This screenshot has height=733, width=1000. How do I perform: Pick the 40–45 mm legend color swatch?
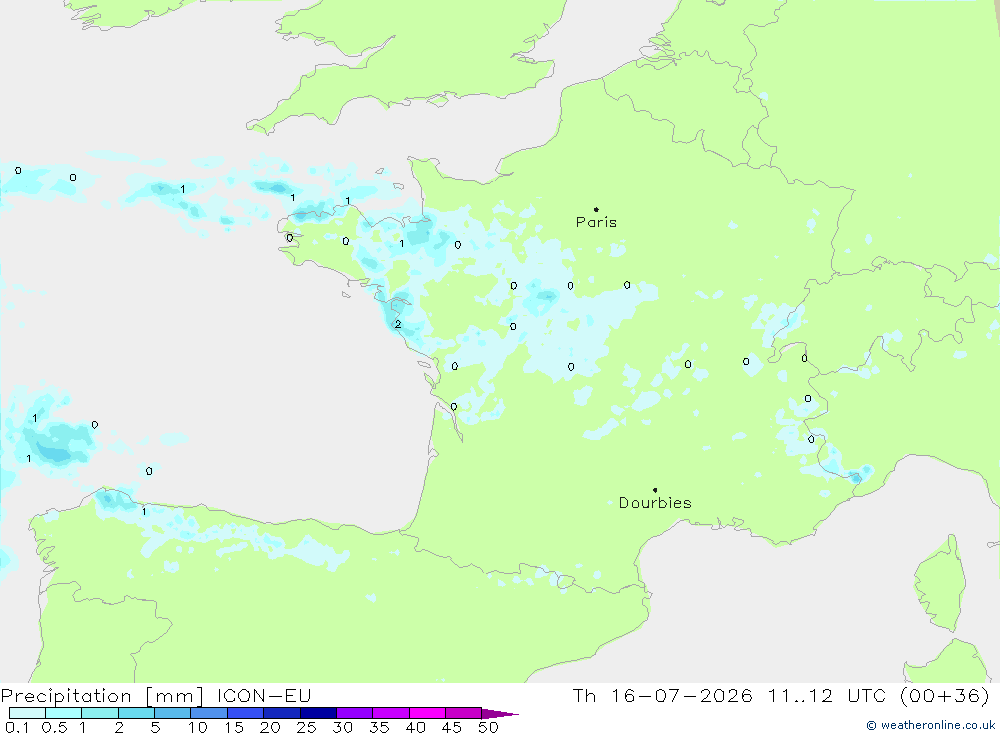pyautogui.click(x=427, y=713)
